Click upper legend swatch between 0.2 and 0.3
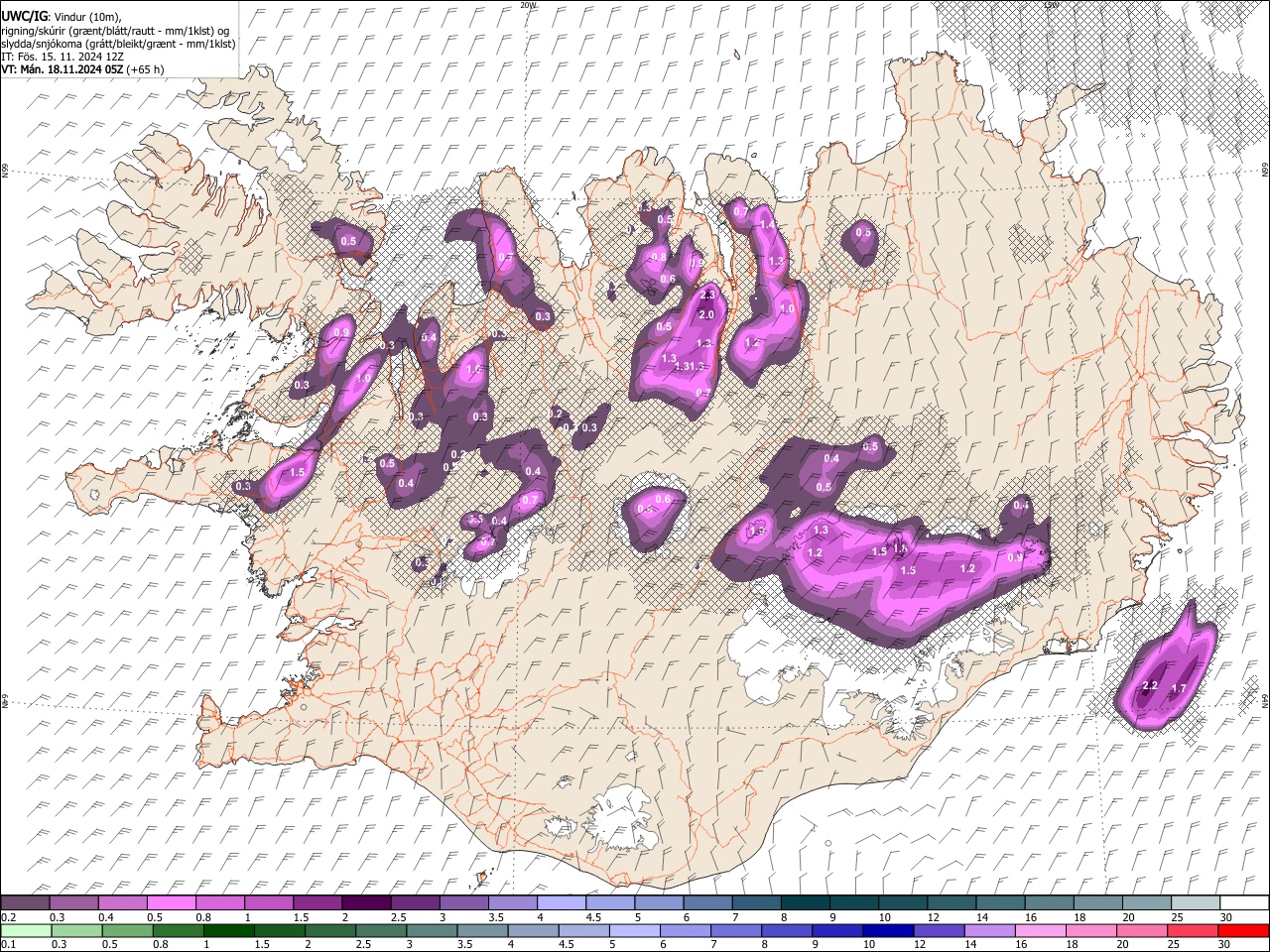Viewport: 1270px width, 952px height. (x=25, y=903)
